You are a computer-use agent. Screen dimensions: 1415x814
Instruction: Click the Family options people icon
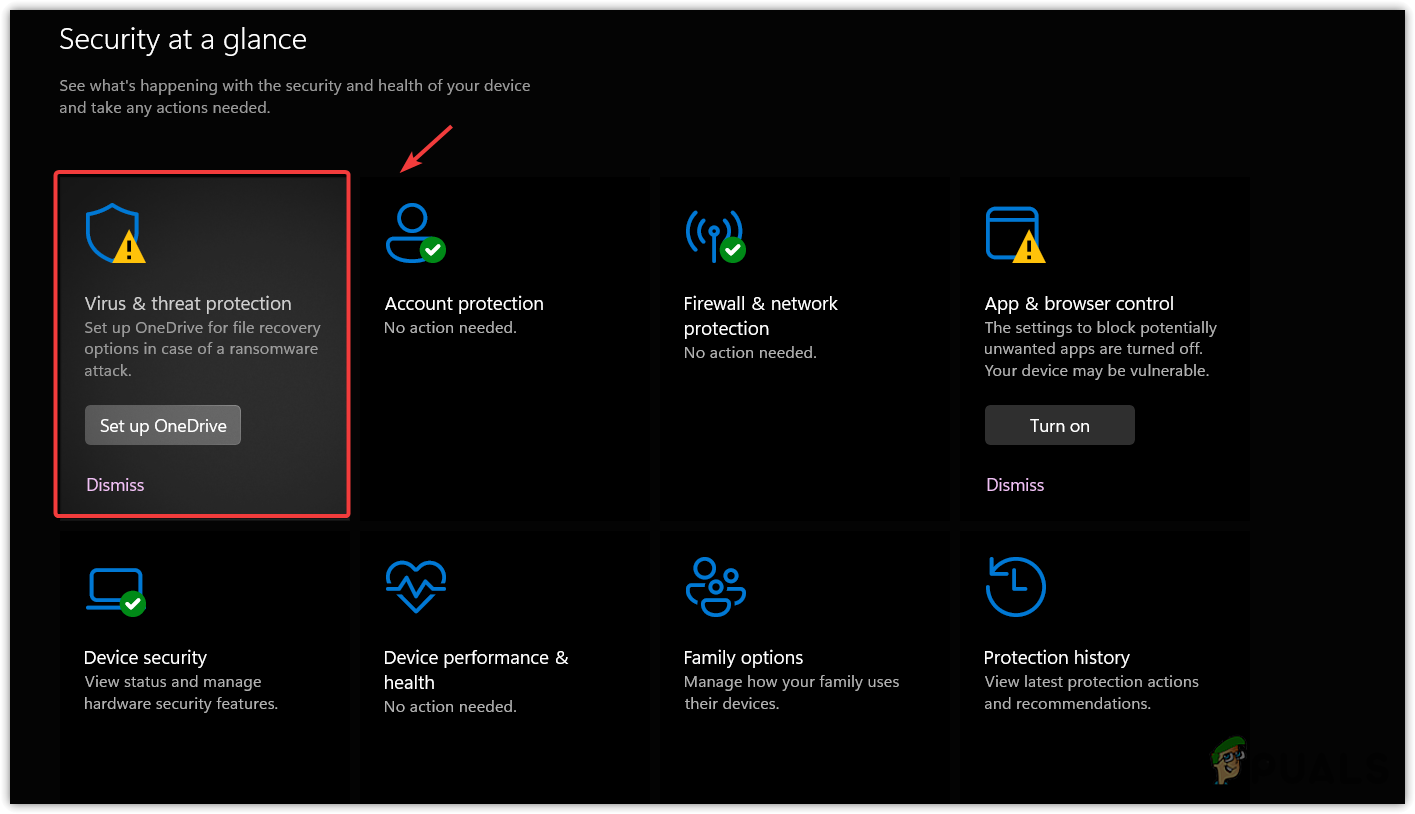pyautogui.click(x=715, y=586)
